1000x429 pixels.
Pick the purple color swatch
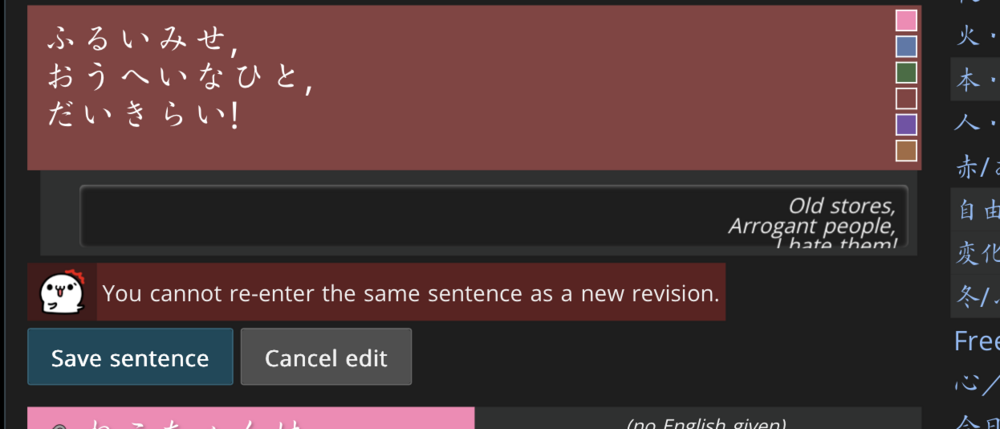pyautogui.click(x=906, y=124)
